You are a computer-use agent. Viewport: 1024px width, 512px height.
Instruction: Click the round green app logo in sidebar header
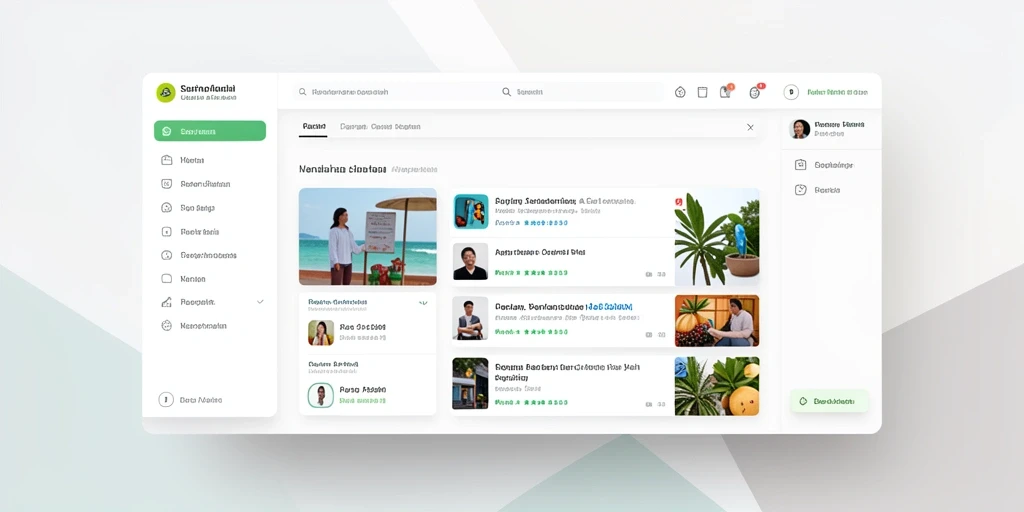click(x=166, y=93)
